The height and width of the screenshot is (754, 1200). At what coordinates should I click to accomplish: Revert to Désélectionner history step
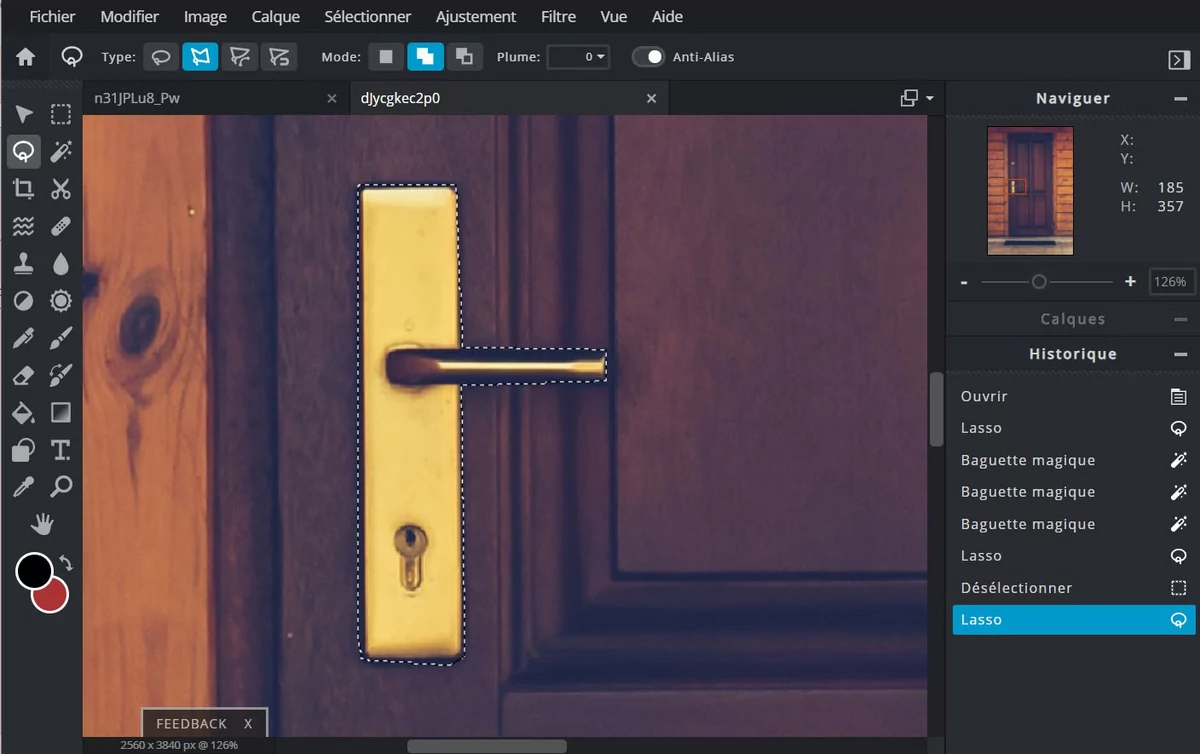coord(1073,588)
